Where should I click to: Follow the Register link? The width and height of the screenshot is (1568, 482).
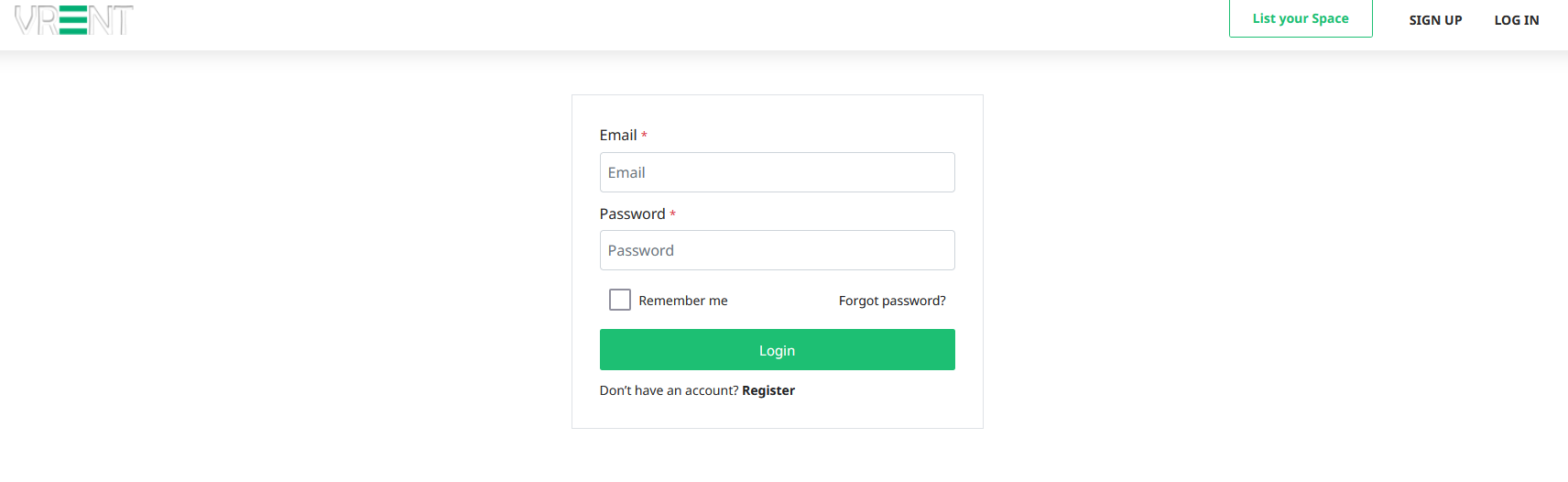pyautogui.click(x=768, y=390)
